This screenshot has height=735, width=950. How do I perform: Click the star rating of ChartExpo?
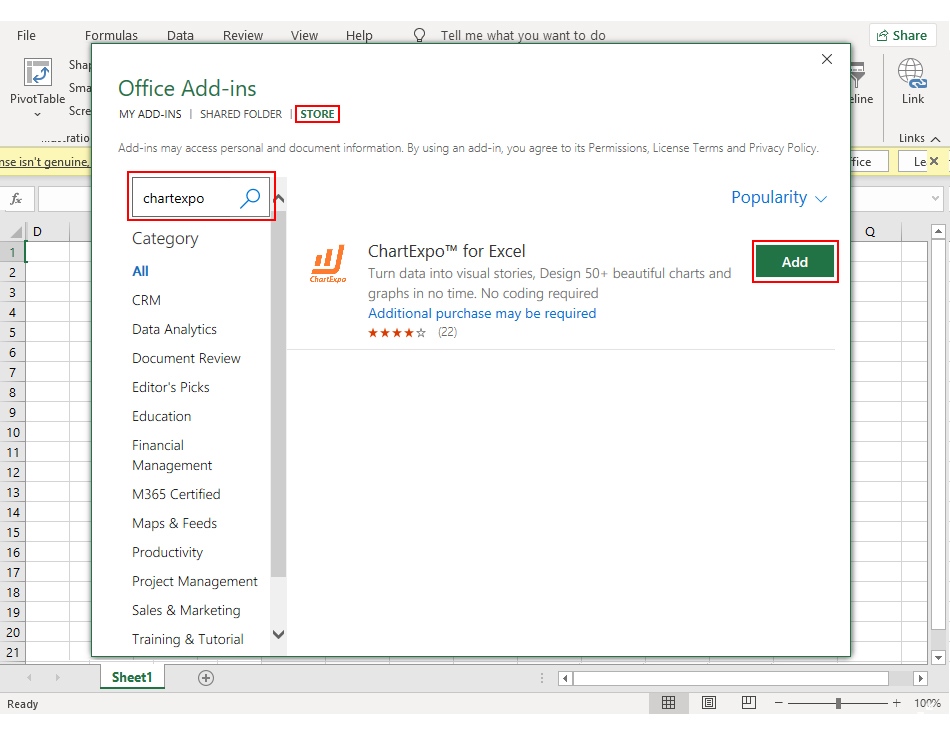pyautogui.click(x=397, y=333)
